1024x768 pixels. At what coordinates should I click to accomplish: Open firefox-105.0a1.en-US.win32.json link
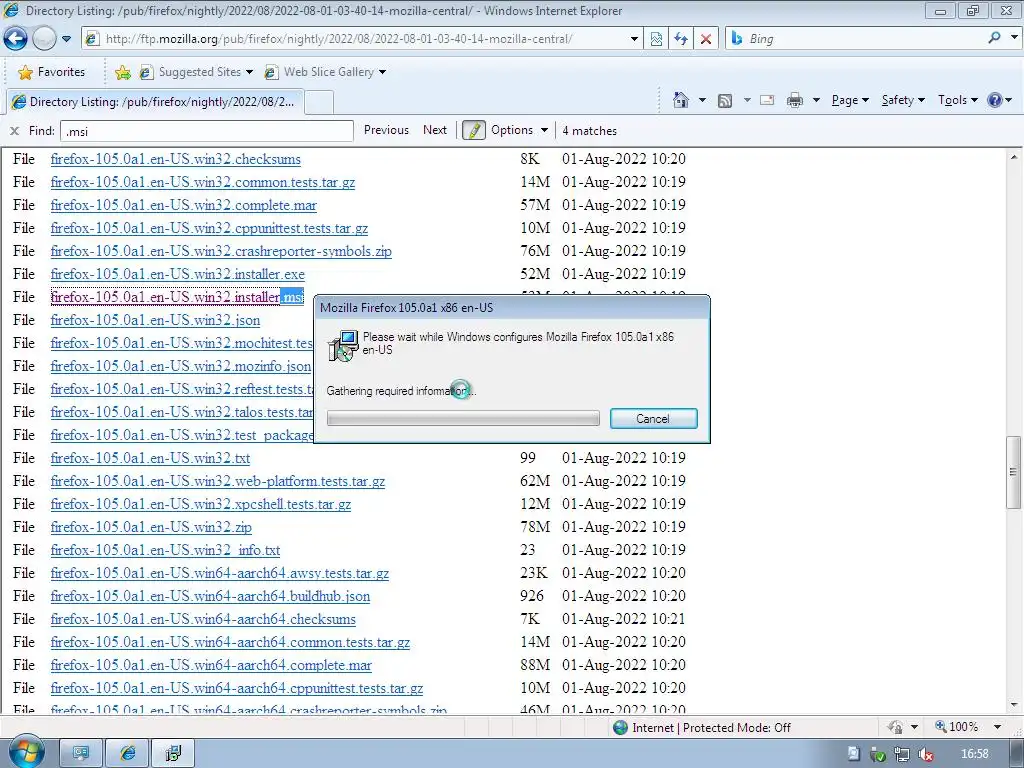pyautogui.click(x=155, y=320)
